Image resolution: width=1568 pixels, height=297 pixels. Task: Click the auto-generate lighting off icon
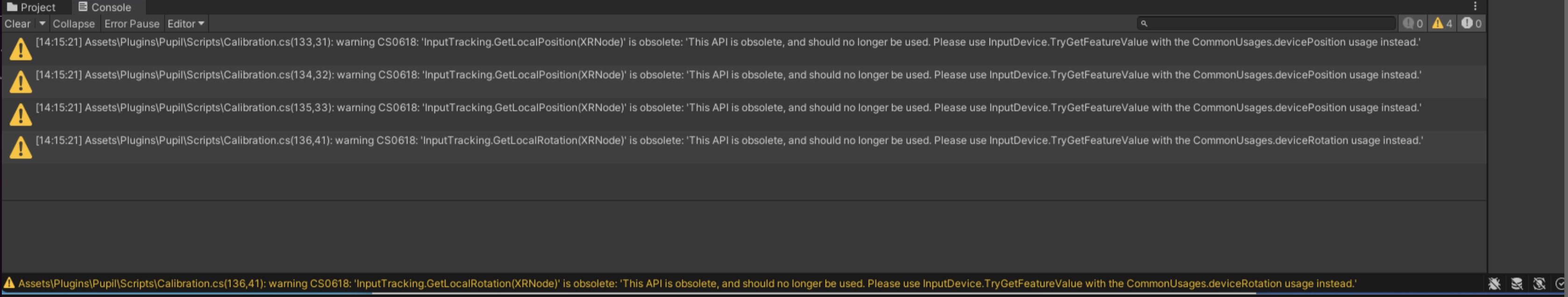click(1539, 283)
